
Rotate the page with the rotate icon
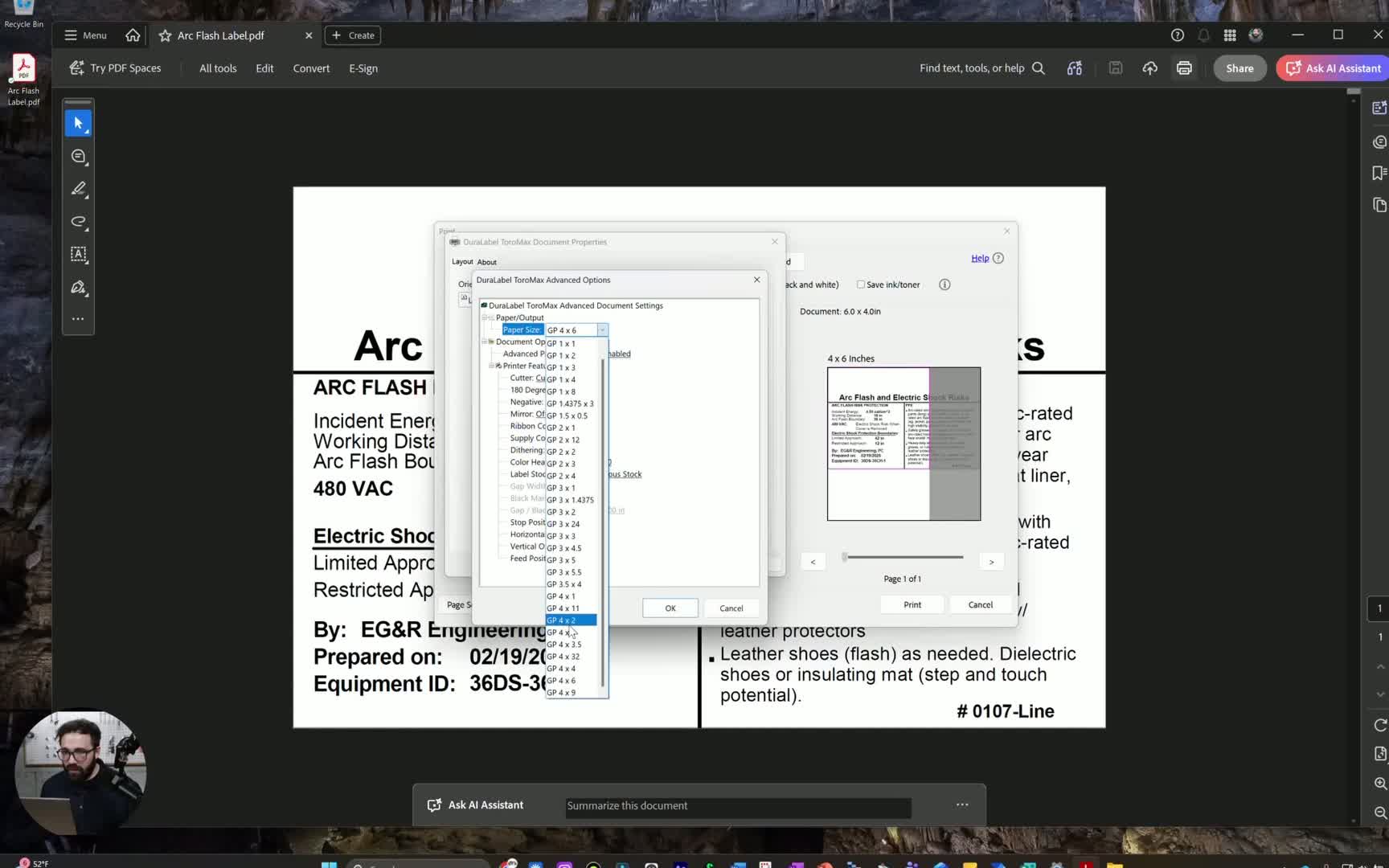coord(1380,725)
